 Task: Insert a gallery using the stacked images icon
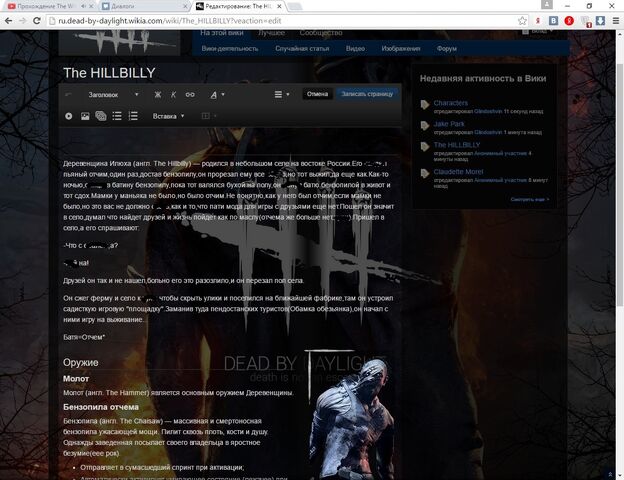click(101, 116)
